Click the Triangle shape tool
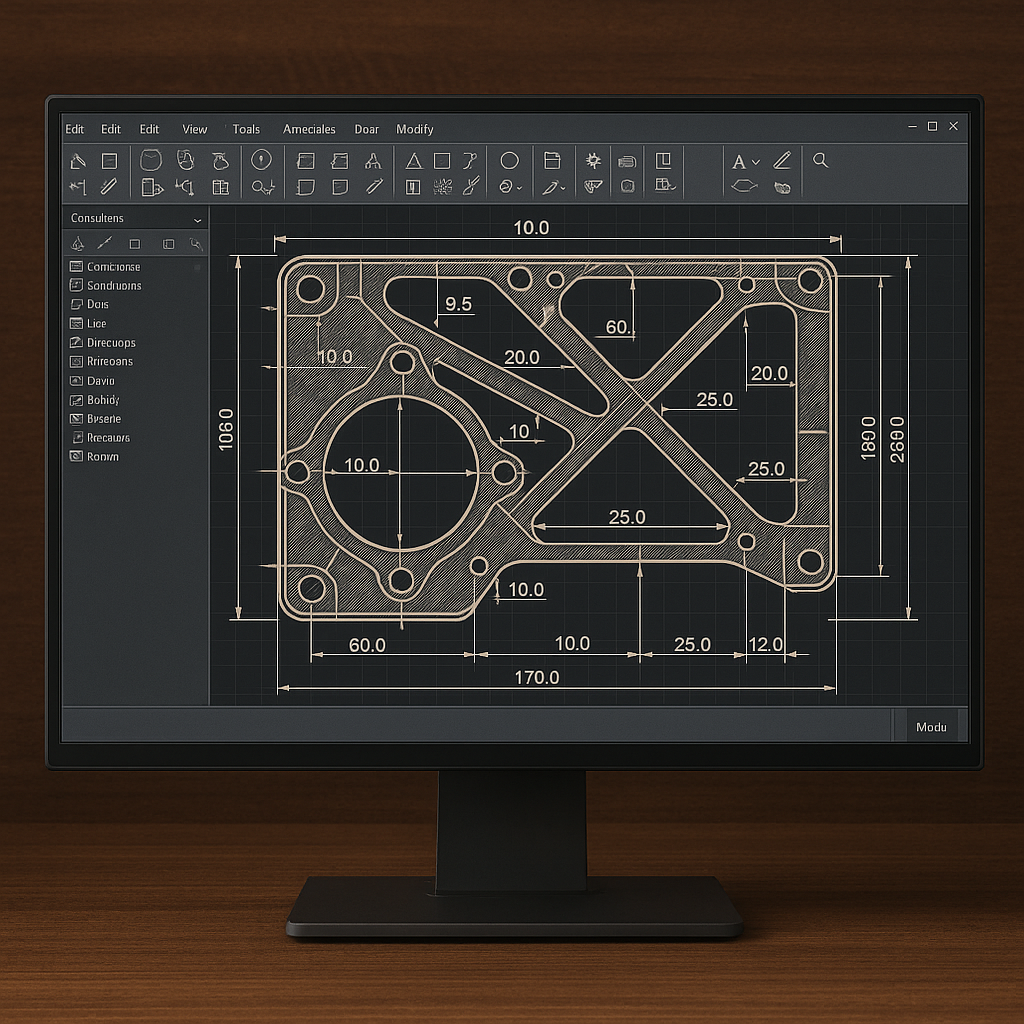Image resolution: width=1024 pixels, height=1024 pixels. [413, 161]
